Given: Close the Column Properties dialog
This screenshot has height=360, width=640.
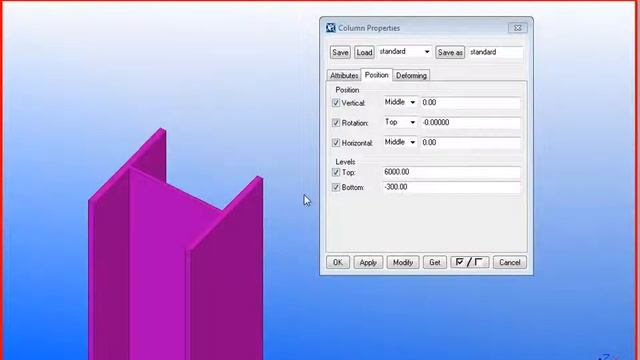Looking at the screenshot, I should pos(518,28).
